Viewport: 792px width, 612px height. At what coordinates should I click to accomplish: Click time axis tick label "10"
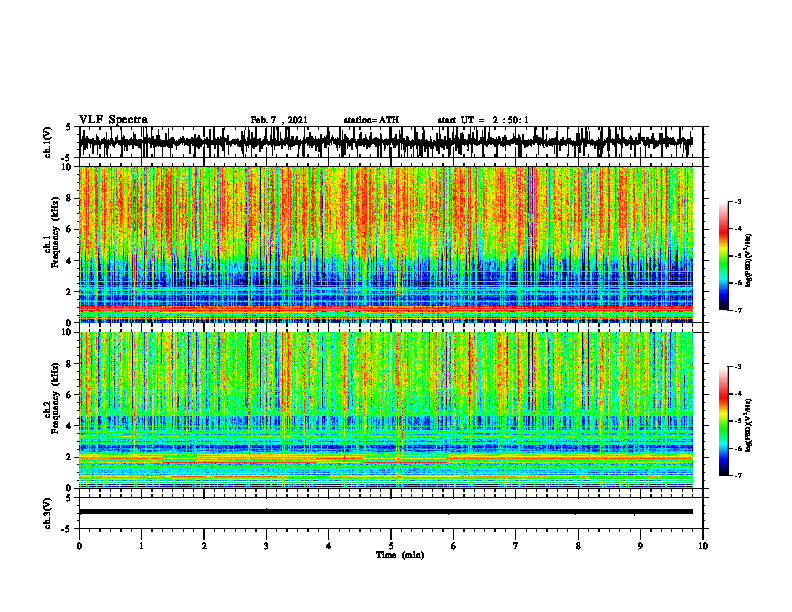(703, 546)
